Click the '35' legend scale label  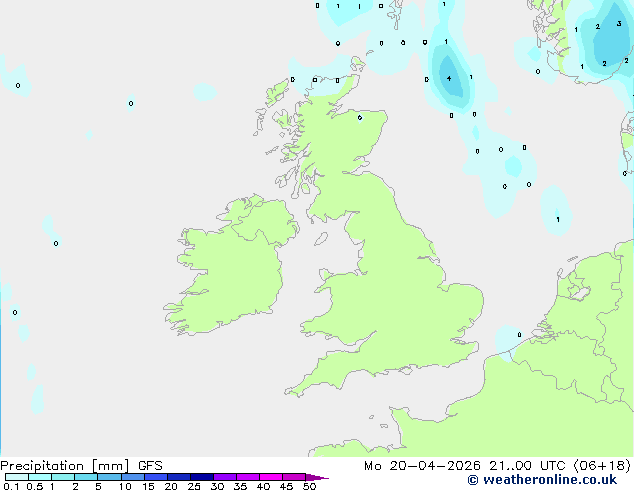(x=240, y=486)
